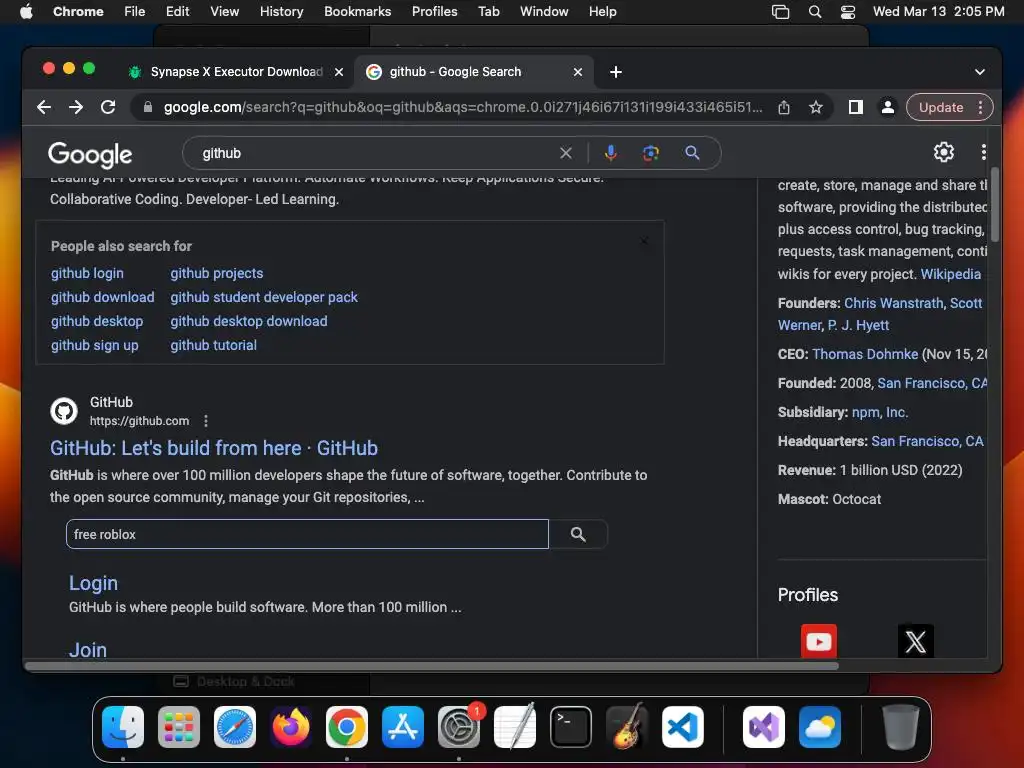
Task: Click the blue search magnifier in Google bar
Action: click(x=692, y=153)
